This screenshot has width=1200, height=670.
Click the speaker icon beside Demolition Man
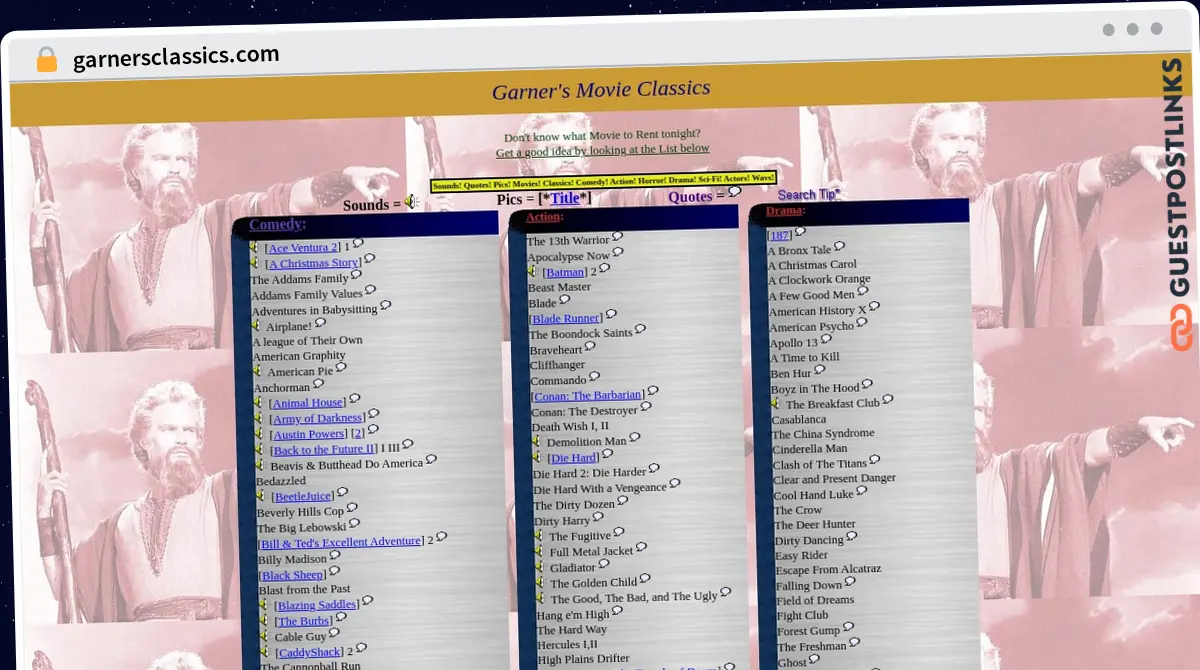pyautogui.click(x=536, y=441)
